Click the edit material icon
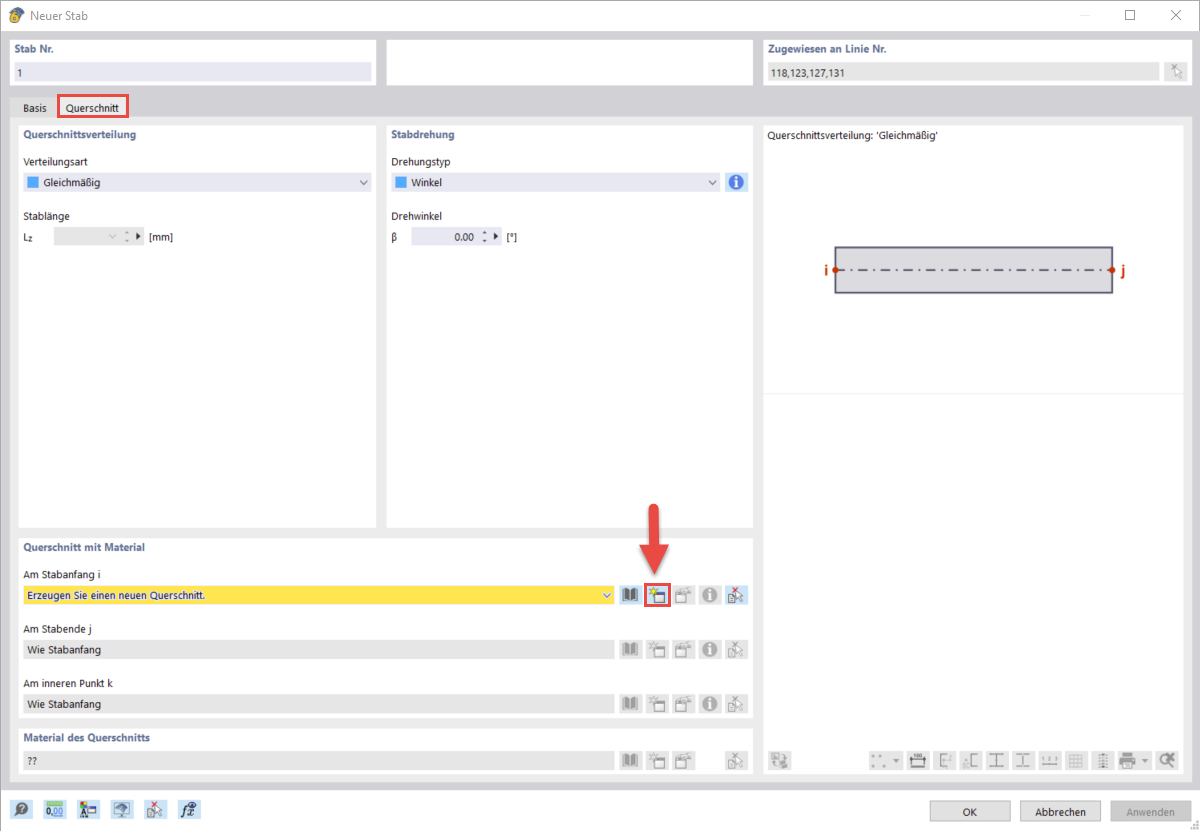 coord(684,761)
